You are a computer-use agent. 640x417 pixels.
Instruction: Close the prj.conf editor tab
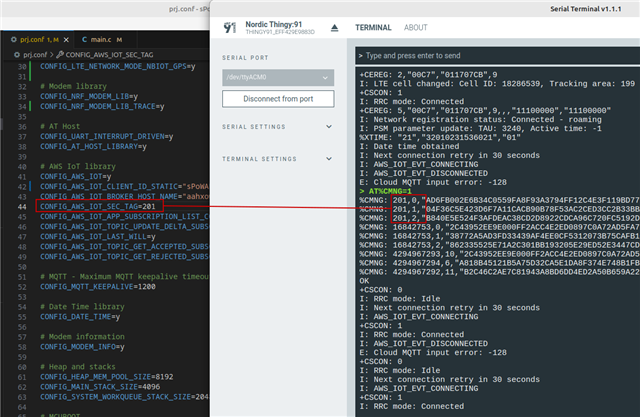coord(66,40)
